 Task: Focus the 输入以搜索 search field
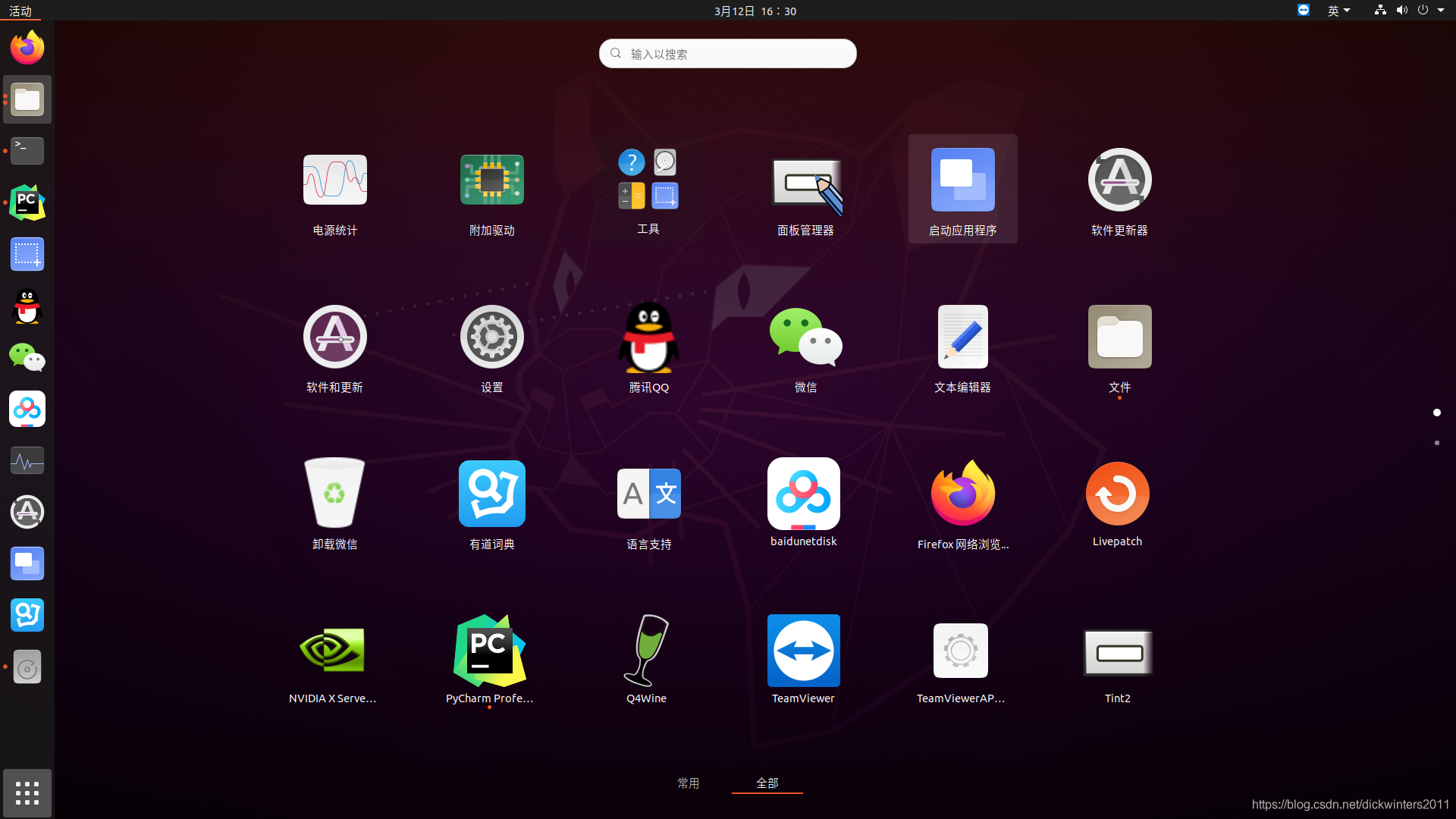728,54
